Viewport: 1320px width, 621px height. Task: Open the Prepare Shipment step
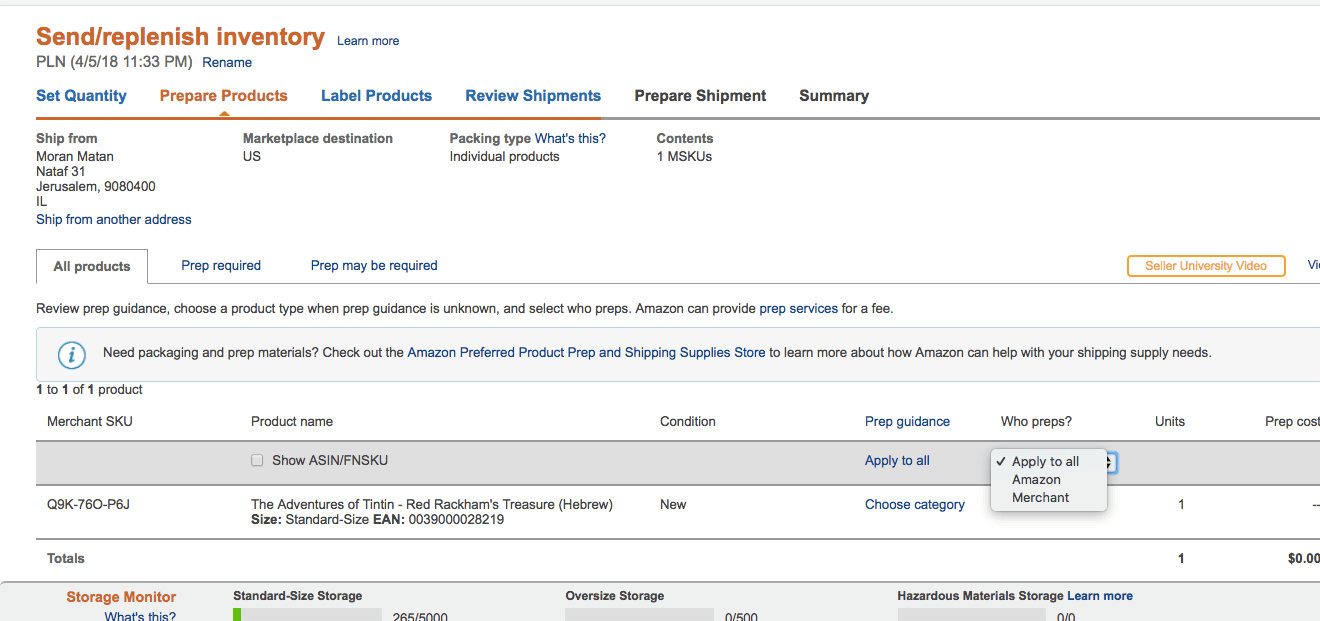tap(700, 96)
